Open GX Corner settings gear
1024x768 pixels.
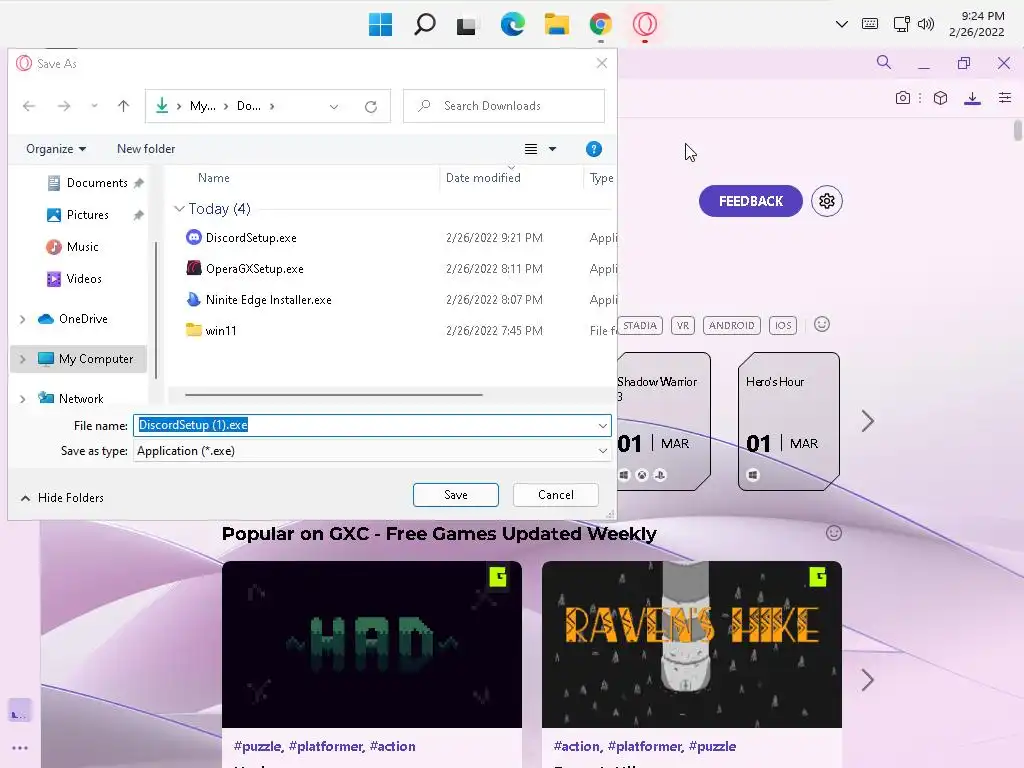827,201
